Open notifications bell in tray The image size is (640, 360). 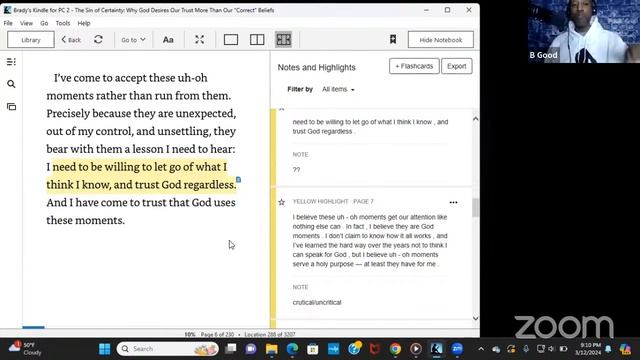click(608, 349)
